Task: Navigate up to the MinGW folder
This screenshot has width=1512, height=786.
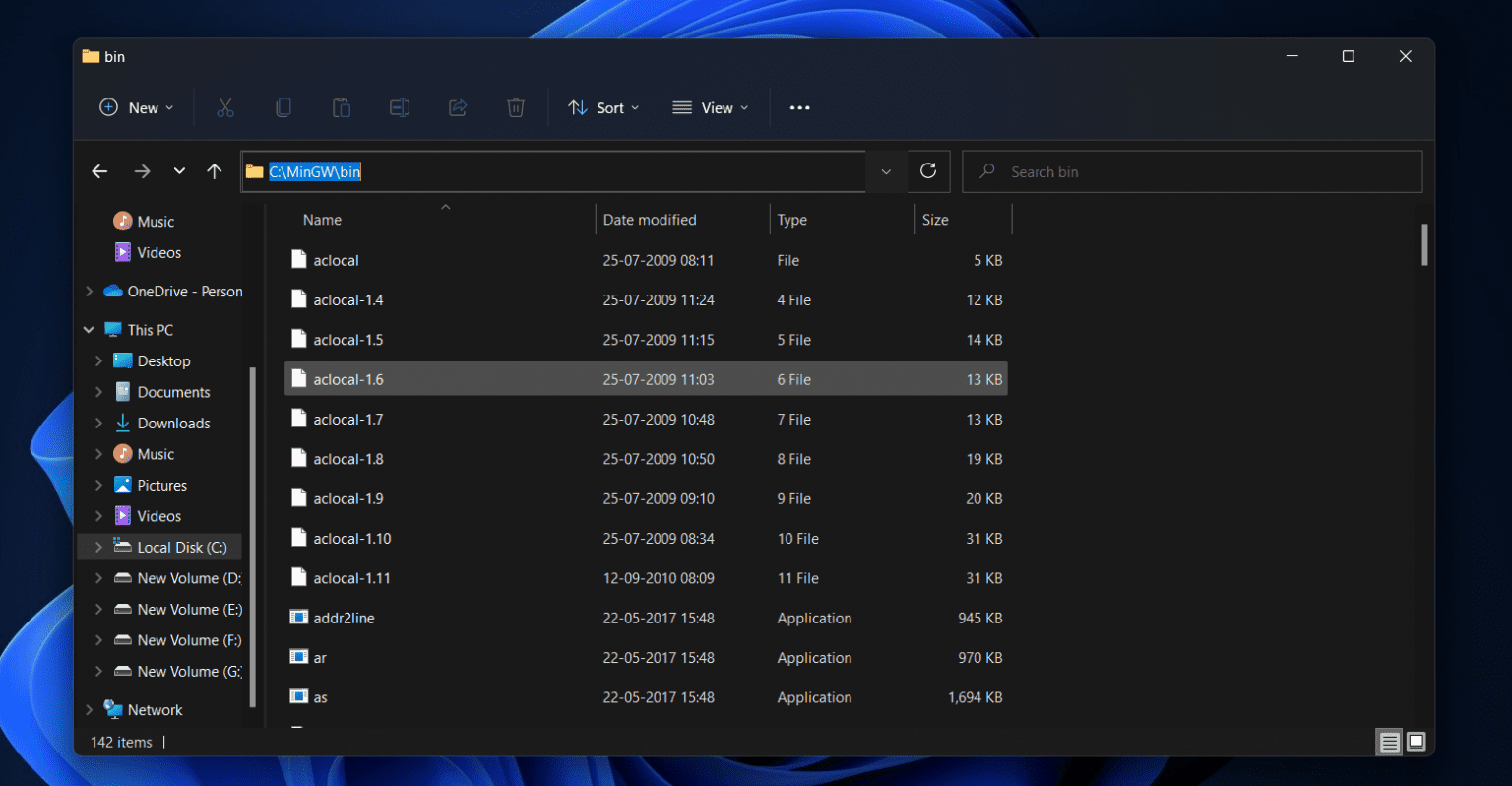Action: tap(215, 170)
